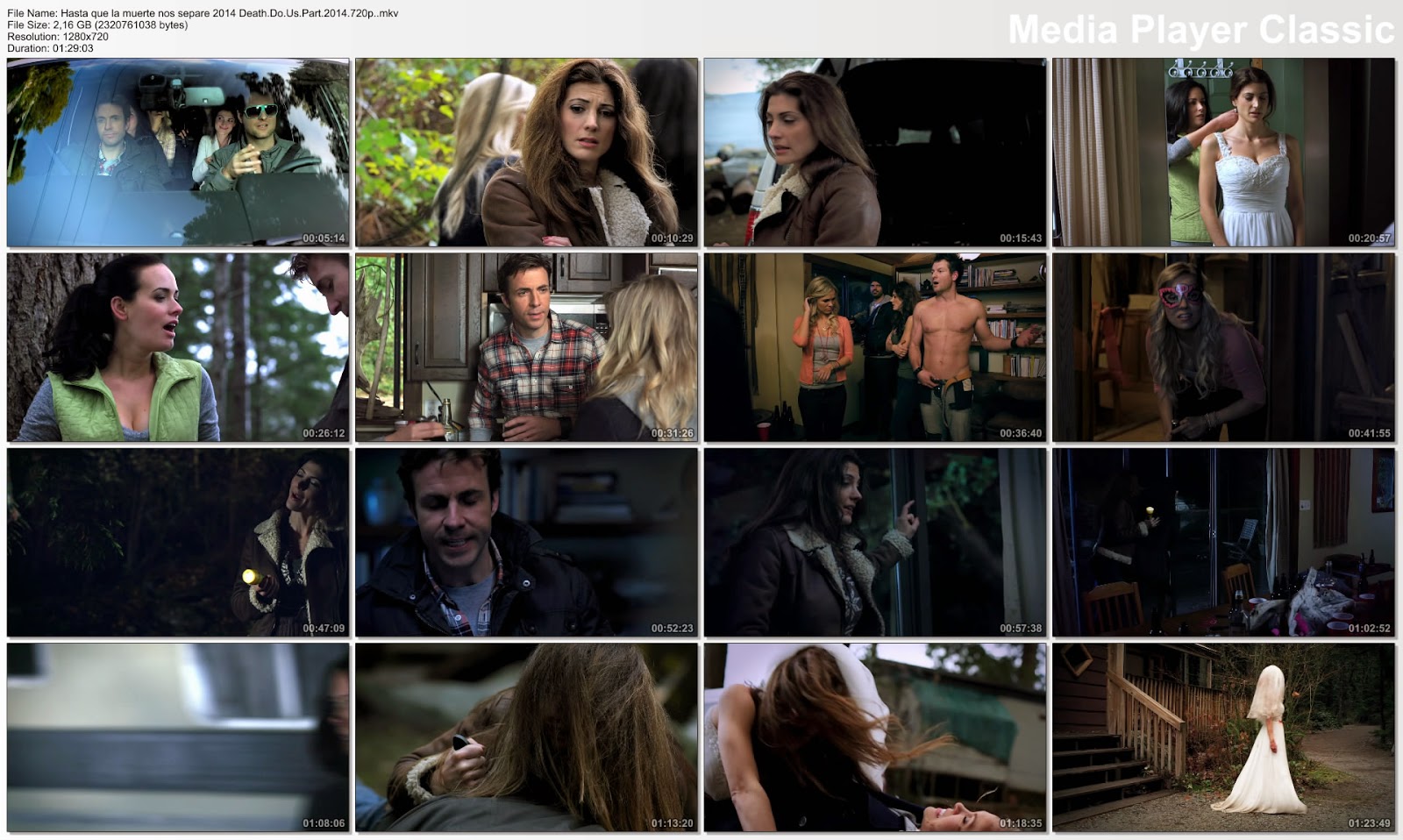Open the thumbnail stamped 01:18:35

[875, 737]
